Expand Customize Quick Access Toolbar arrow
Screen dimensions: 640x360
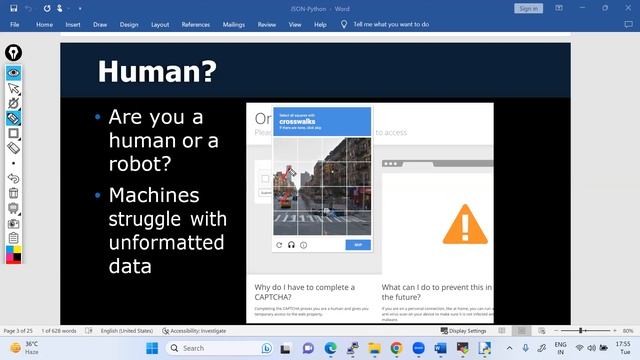click(x=80, y=9)
